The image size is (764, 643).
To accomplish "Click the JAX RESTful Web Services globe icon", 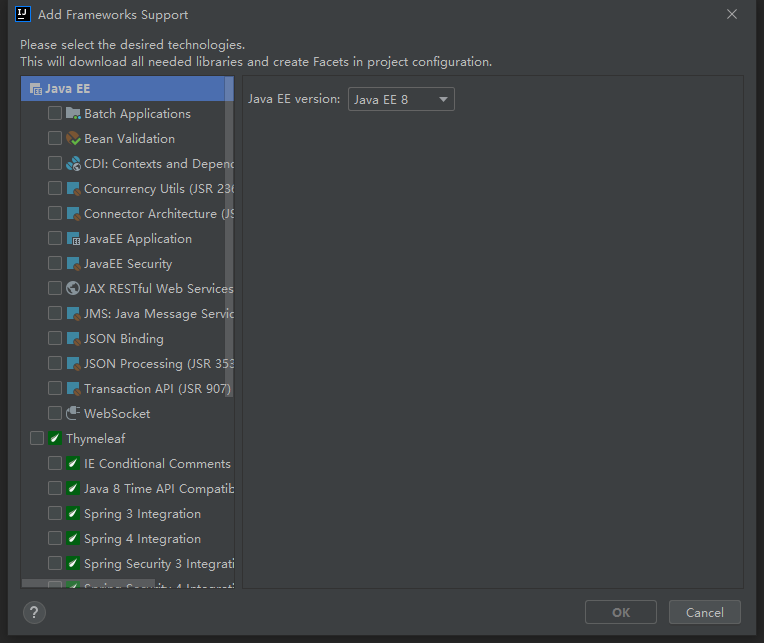I will point(73,288).
